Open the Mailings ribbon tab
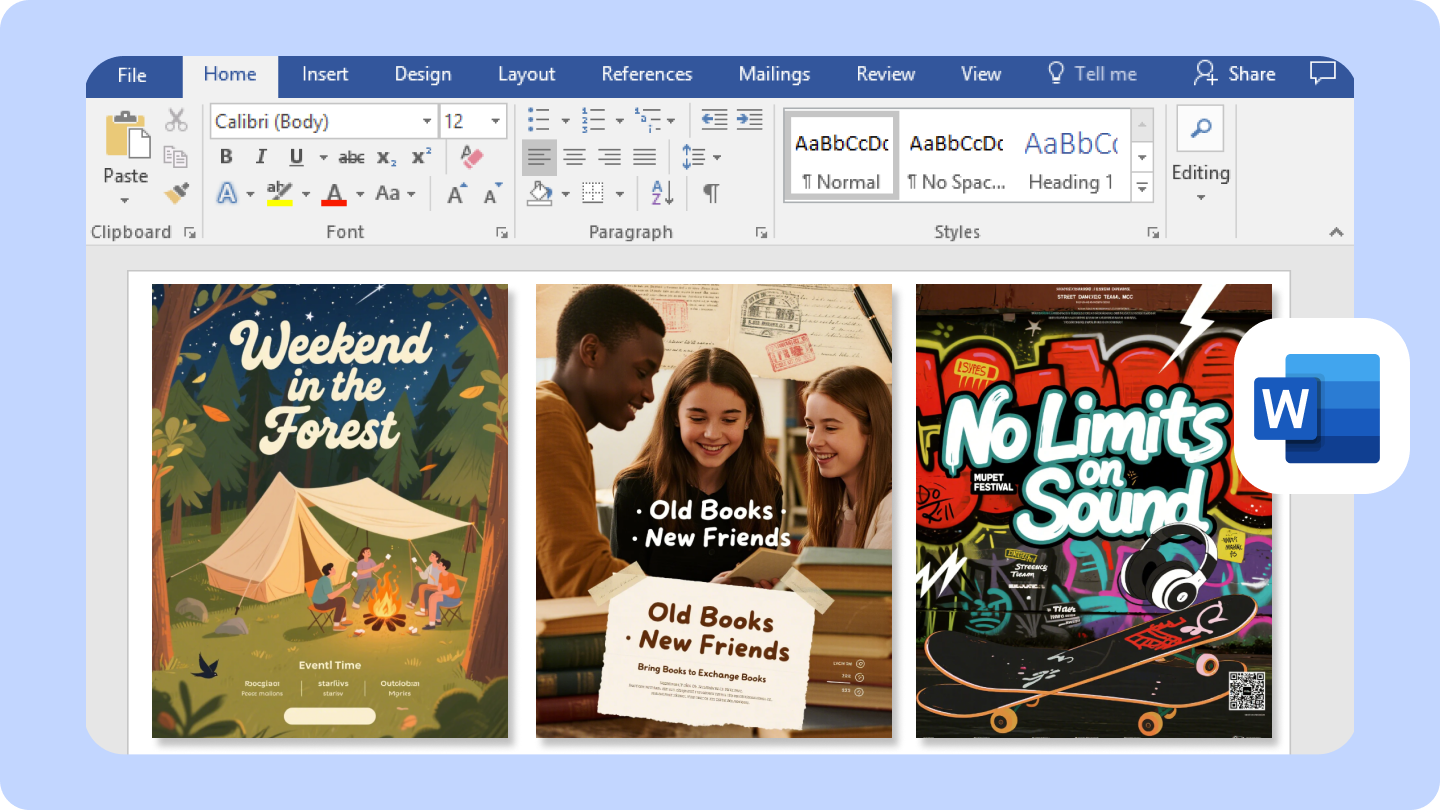The image size is (1440, 810). 773,73
